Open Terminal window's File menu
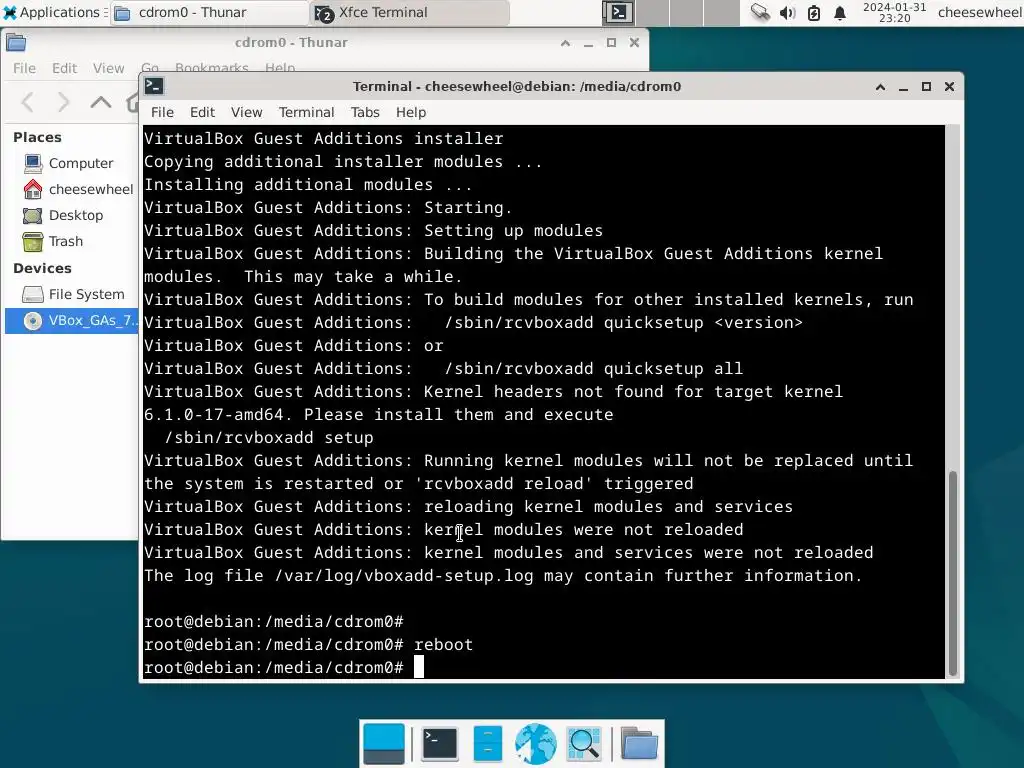 point(162,112)
